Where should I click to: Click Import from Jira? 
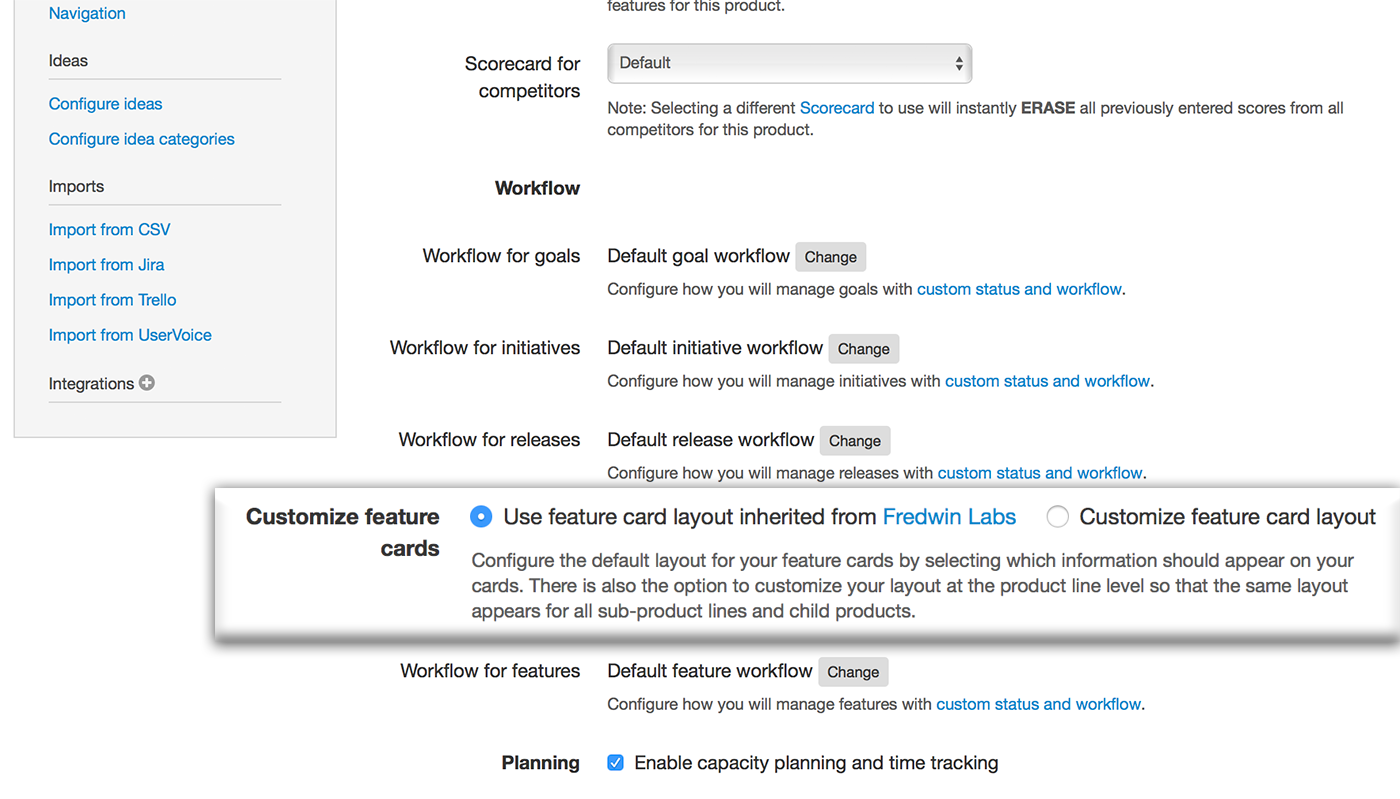tap(106, 264)
